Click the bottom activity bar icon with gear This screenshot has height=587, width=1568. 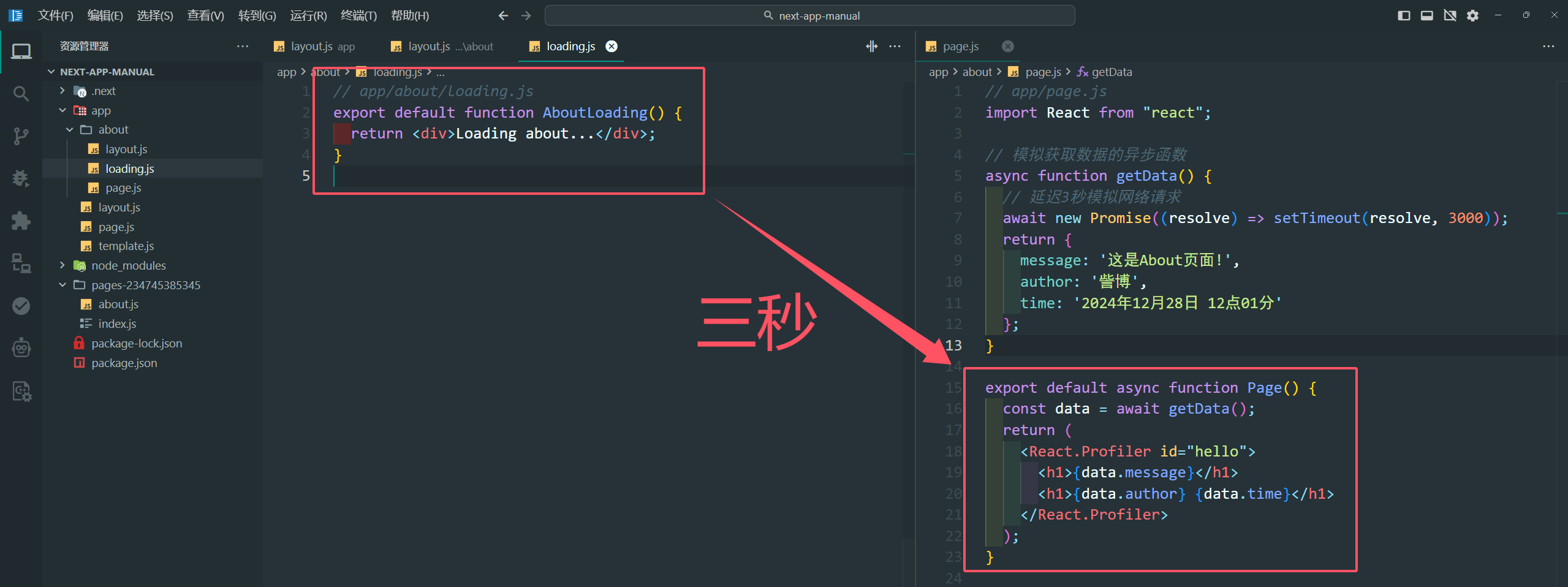point(21,391)
